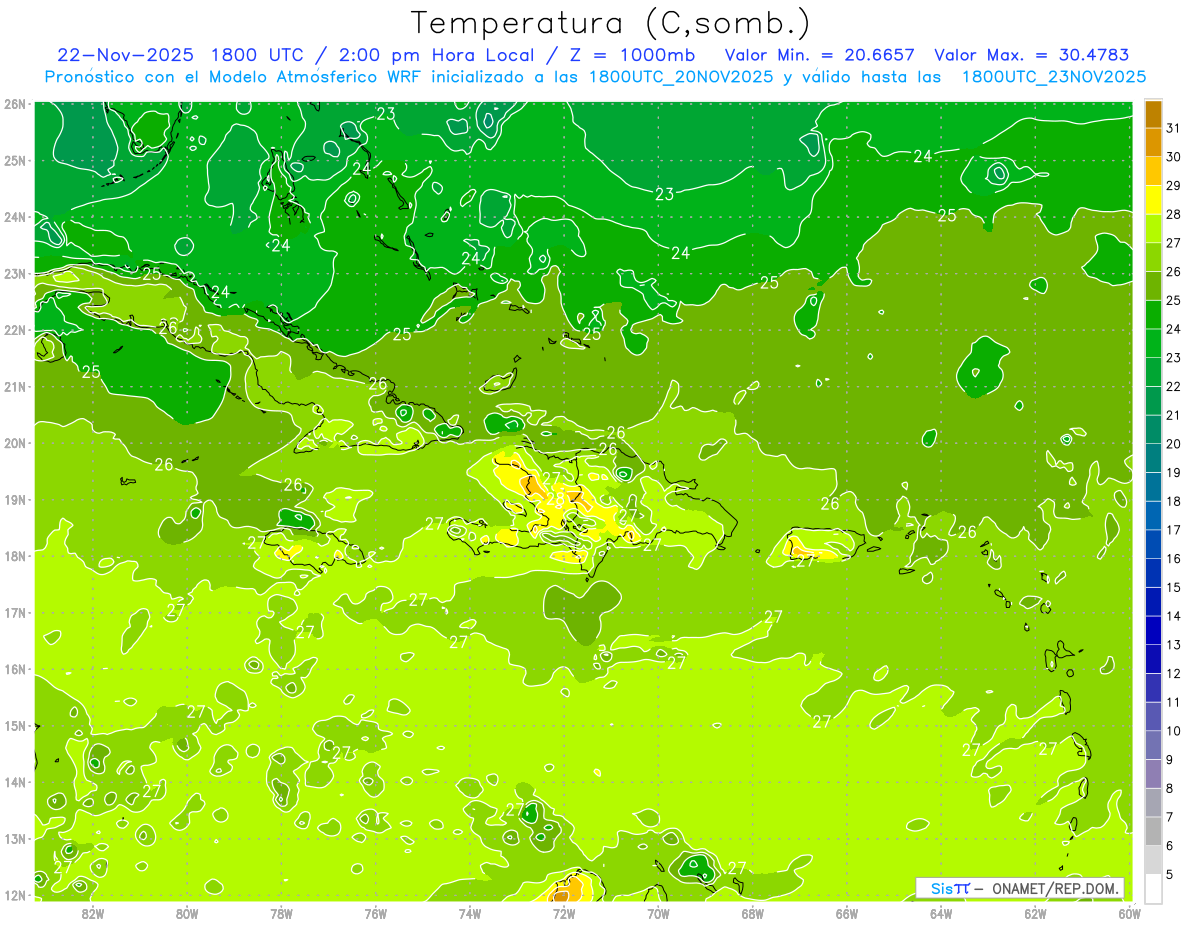
Task: Click longitude axis label '82W'
Action: (93, 912)
